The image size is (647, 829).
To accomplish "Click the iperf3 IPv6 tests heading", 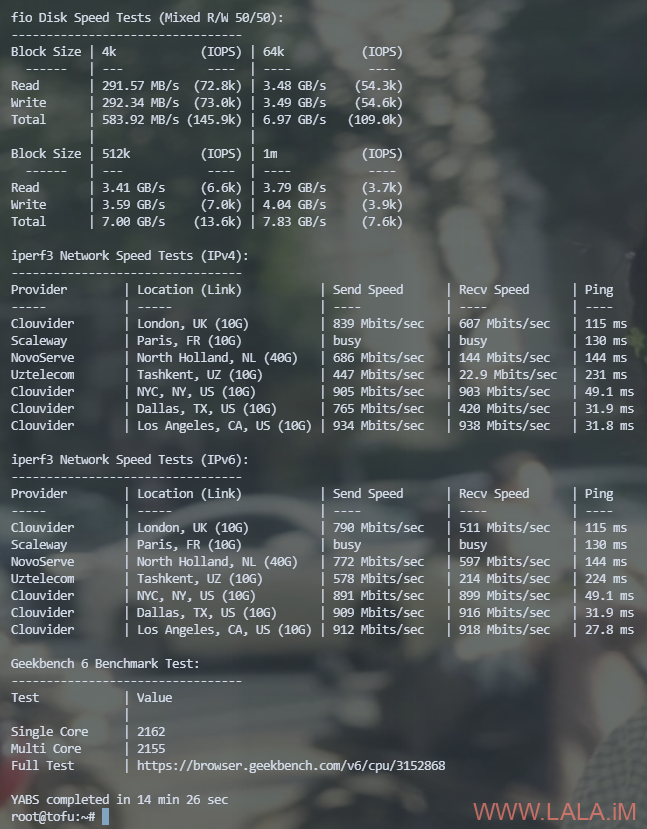I will pos(130,460).
